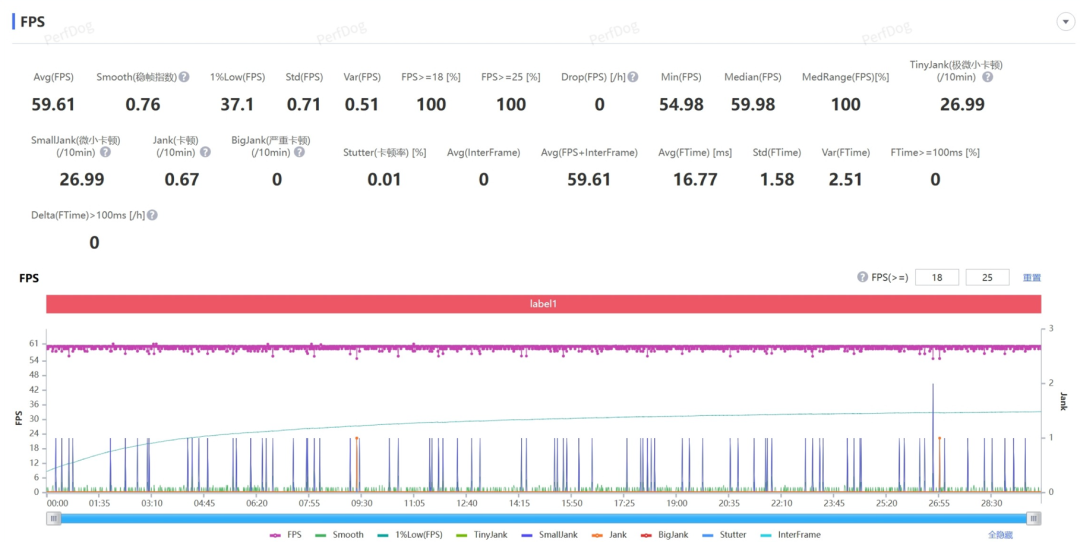Collapse the FPS section with arrow button

[1065, 22]
